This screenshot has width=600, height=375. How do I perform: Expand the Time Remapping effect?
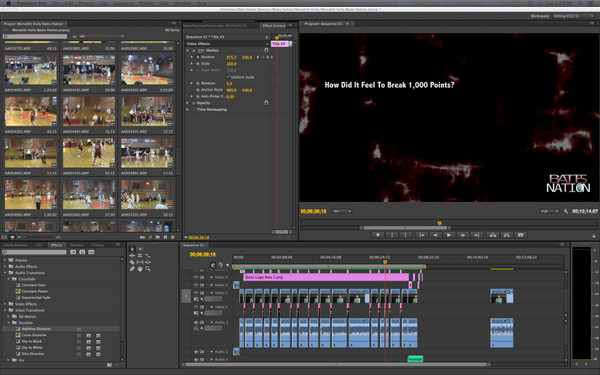(188, 109)
